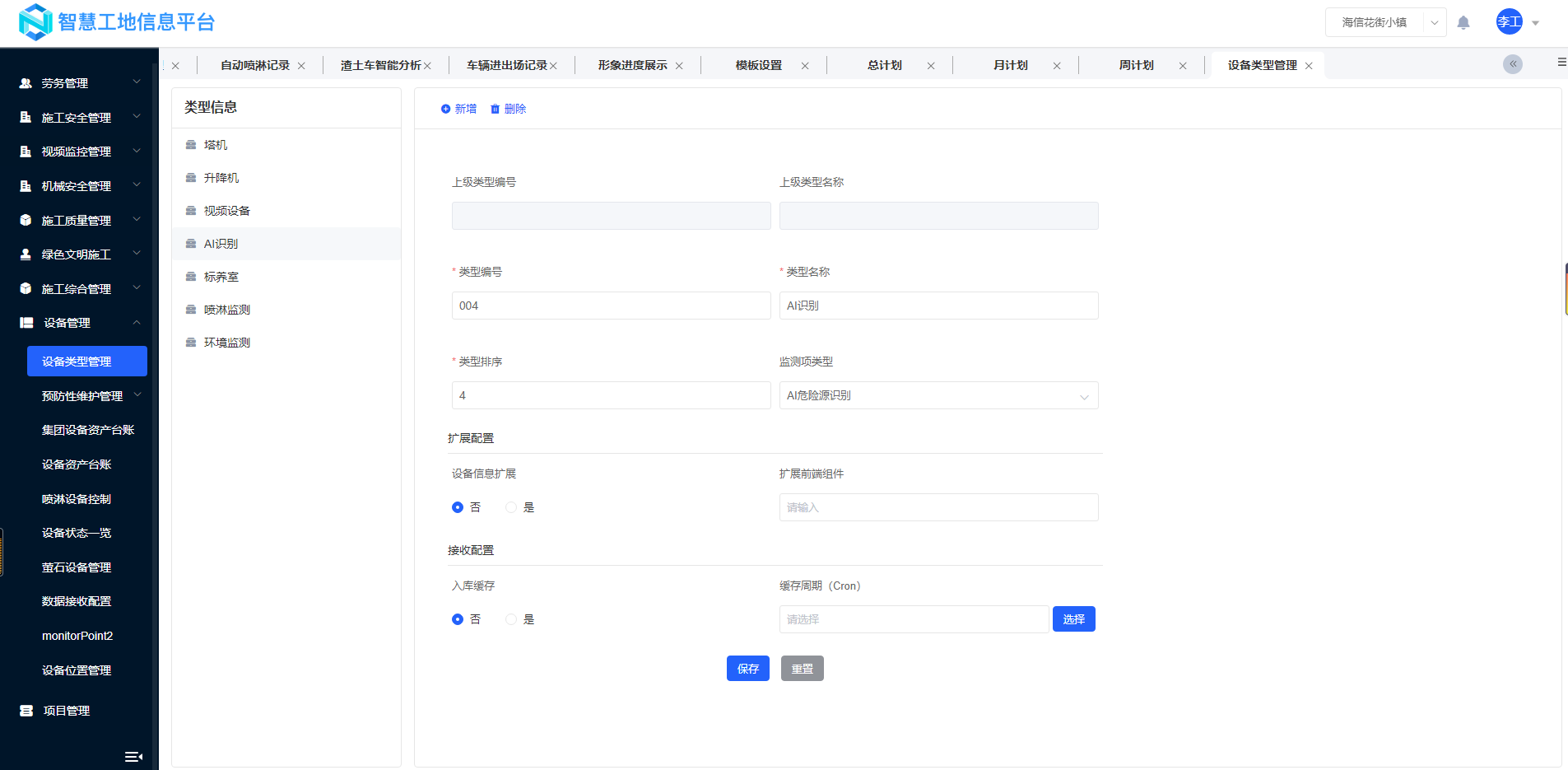Close the 总计划 tab
1568x770 pixels.
[931, 66]
